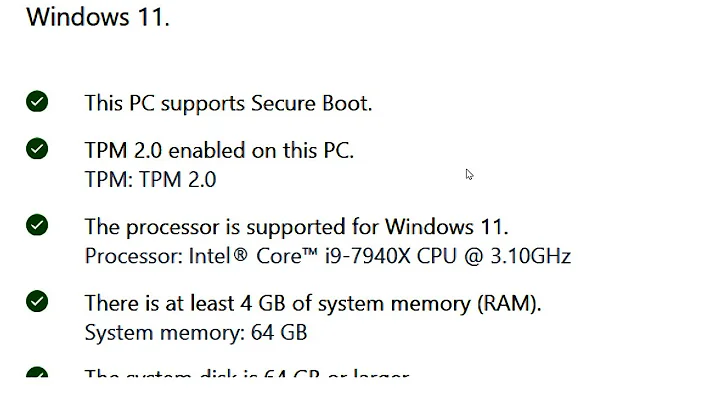Click the 'Windows 11.' heading text

click(98, 17)
